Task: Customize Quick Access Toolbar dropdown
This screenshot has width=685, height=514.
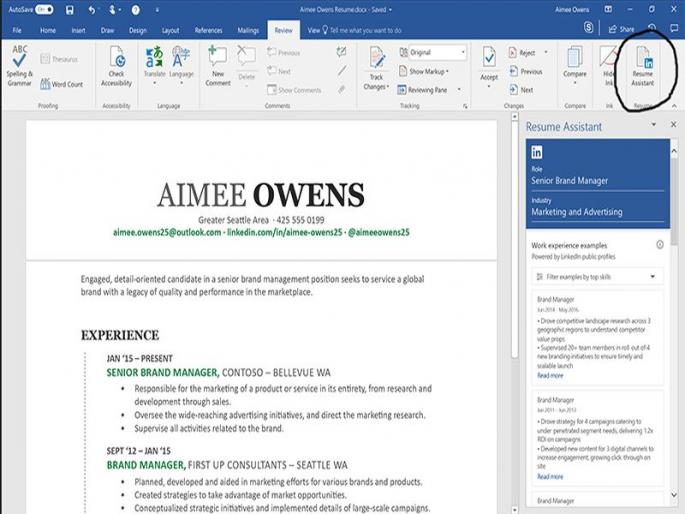Action: pyautogui.click(x=157, y=10)
